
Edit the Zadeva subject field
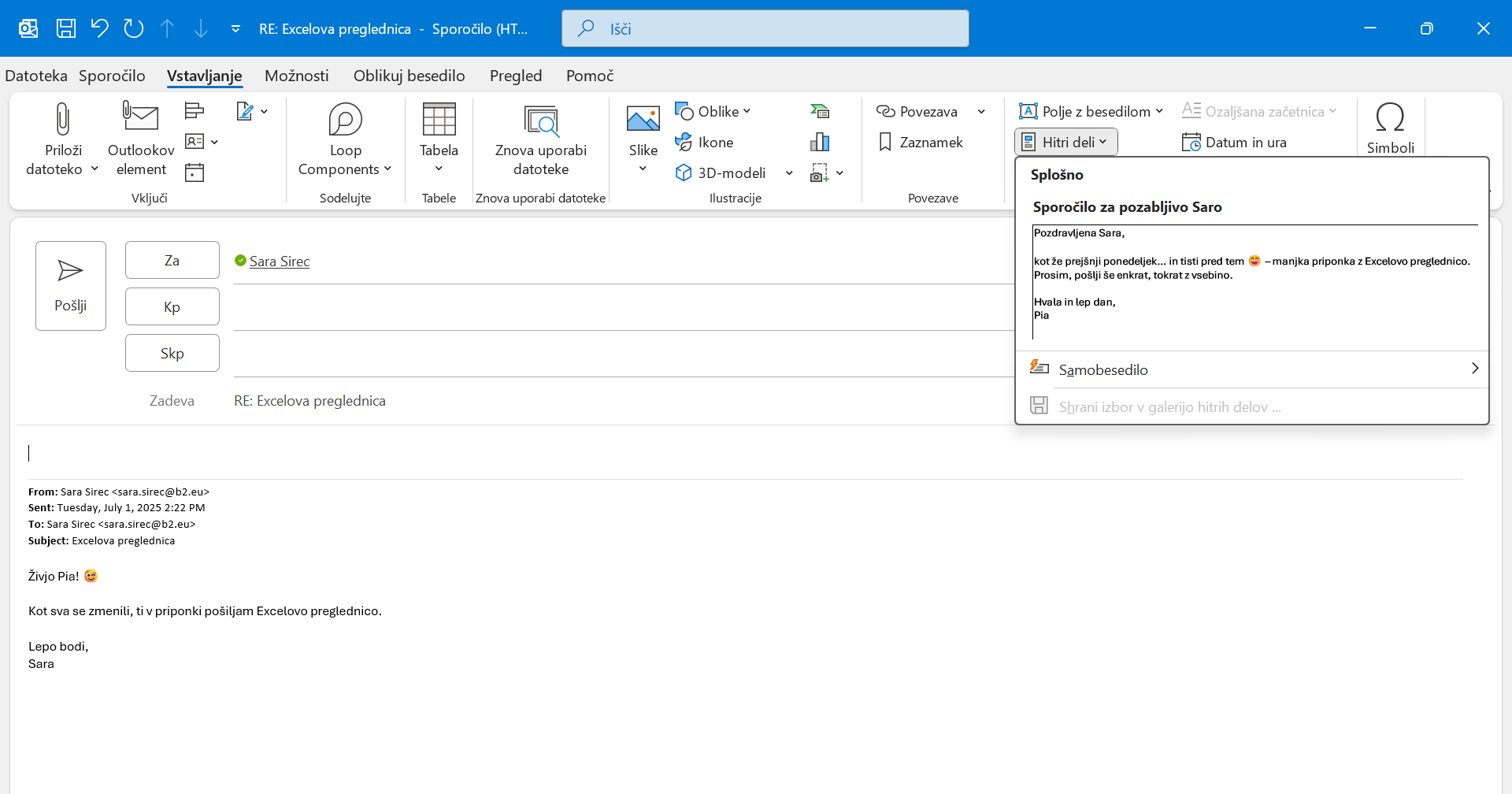tap(624, 400)
